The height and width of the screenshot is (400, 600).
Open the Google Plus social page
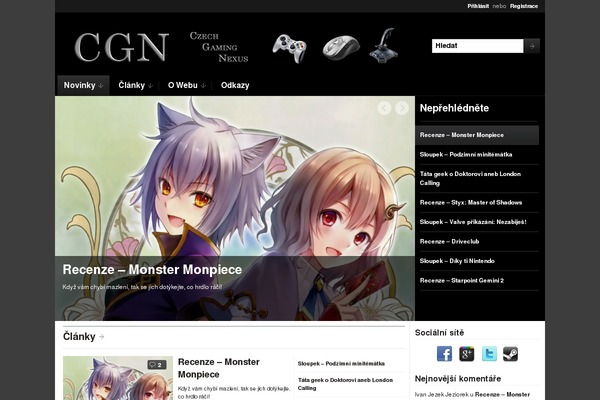(466, 354)
